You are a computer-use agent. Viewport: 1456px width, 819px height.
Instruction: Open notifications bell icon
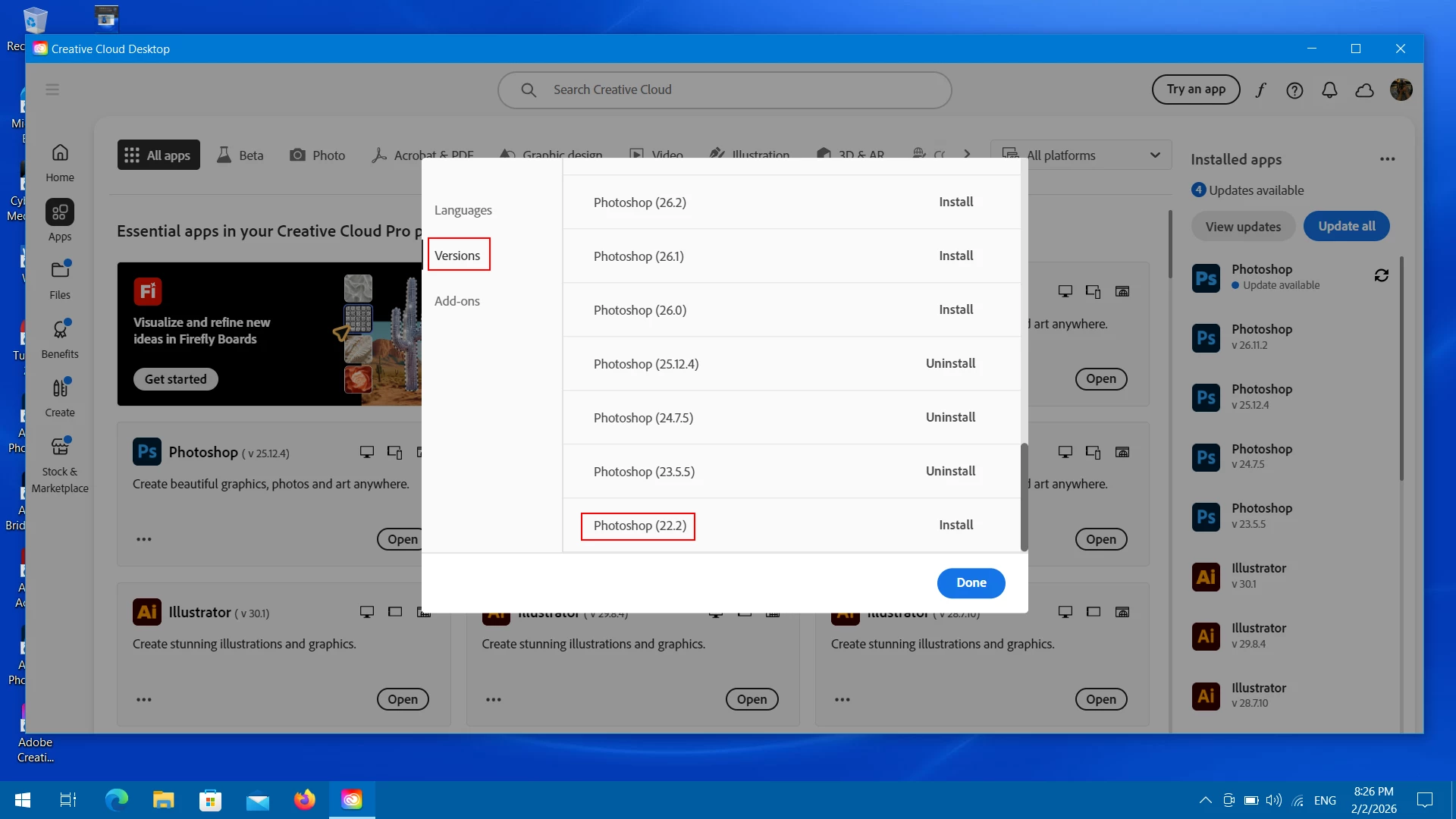(x=1329, y=90)
